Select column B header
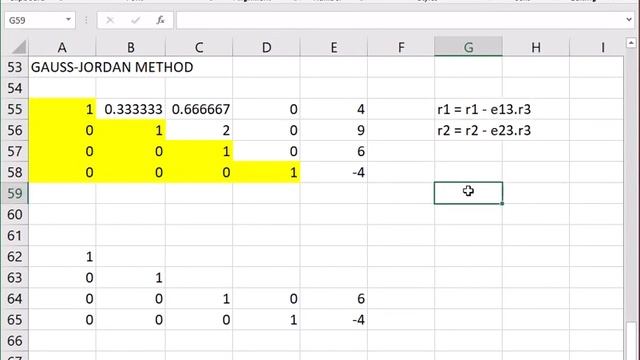640x360 pixels. [x=131, y=47]
